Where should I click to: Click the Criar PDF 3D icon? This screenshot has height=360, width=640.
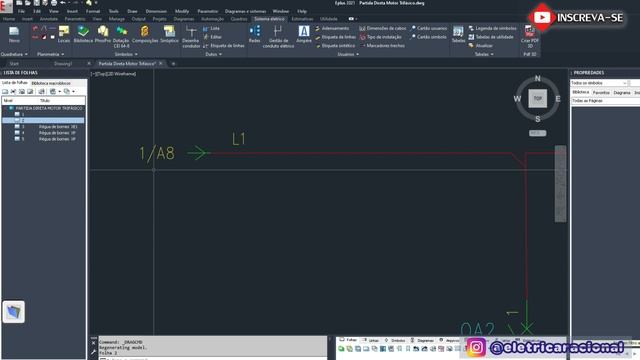(530, 37)
